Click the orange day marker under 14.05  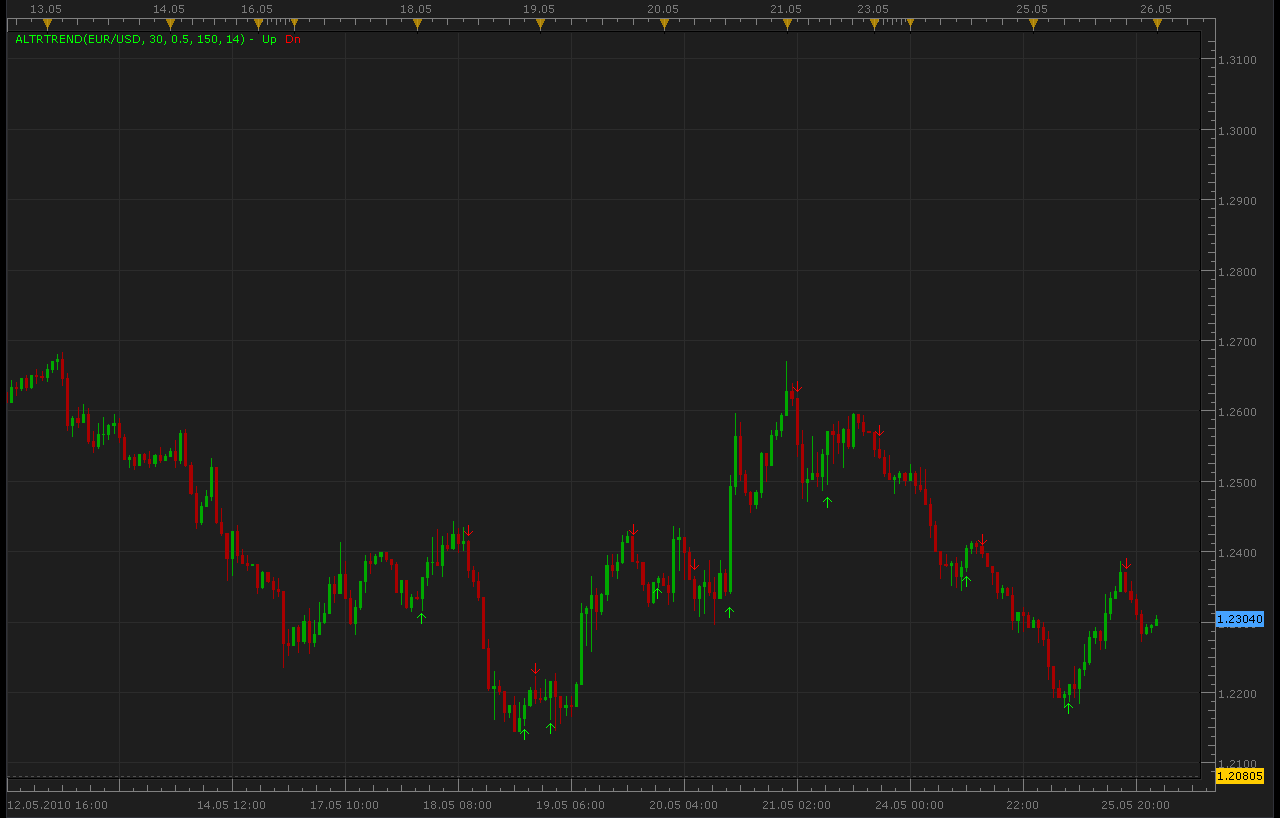click(x=170, y=24)
